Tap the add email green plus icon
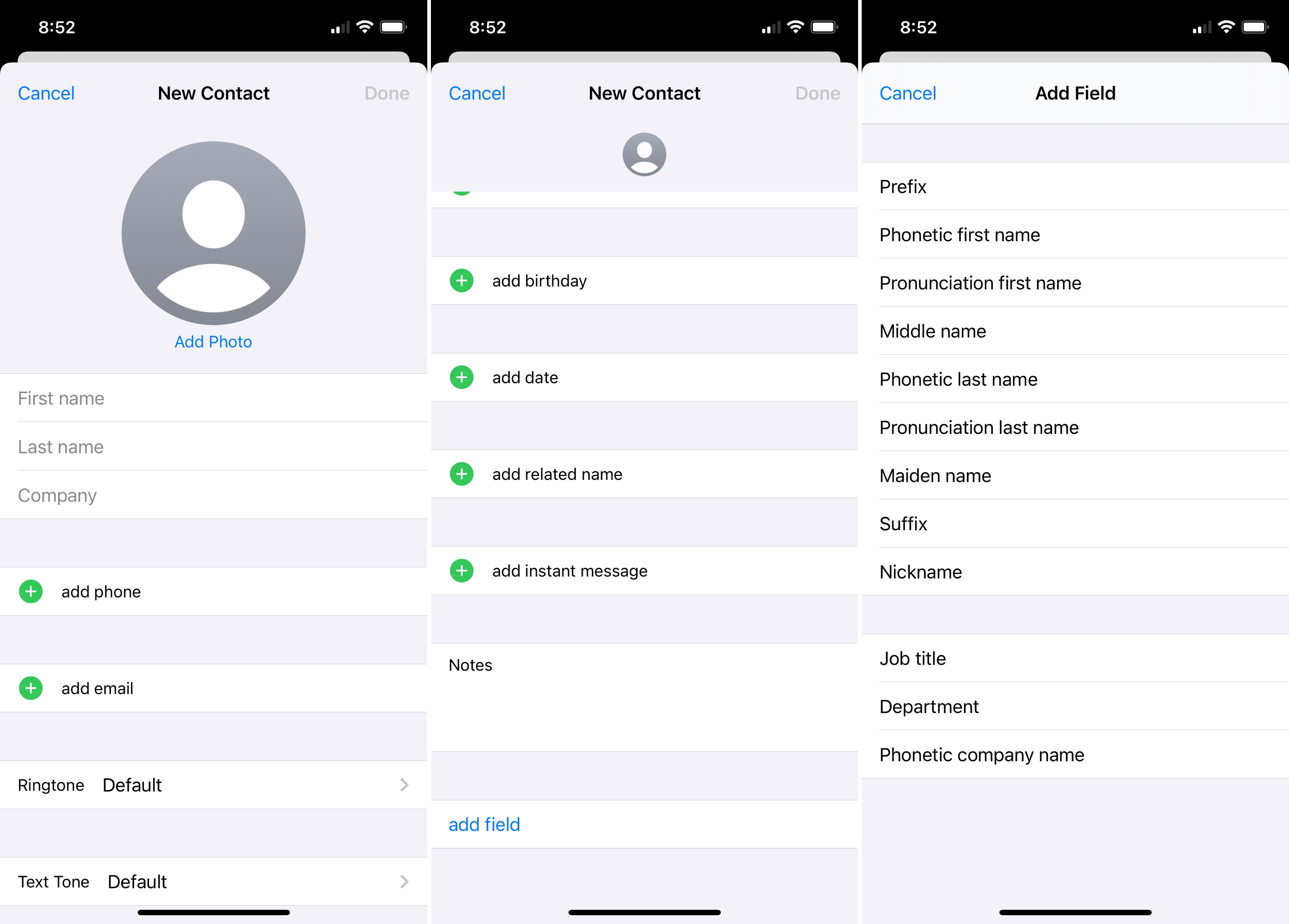 (x=30, y=688)
